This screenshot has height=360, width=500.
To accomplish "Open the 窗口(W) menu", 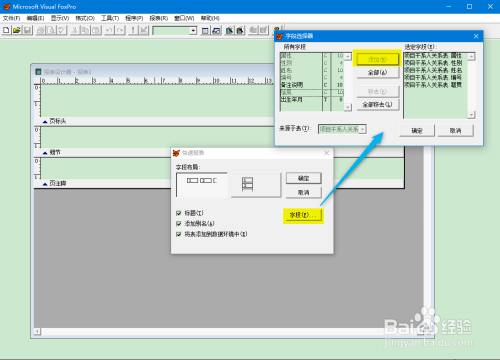I will pos(184,18).
